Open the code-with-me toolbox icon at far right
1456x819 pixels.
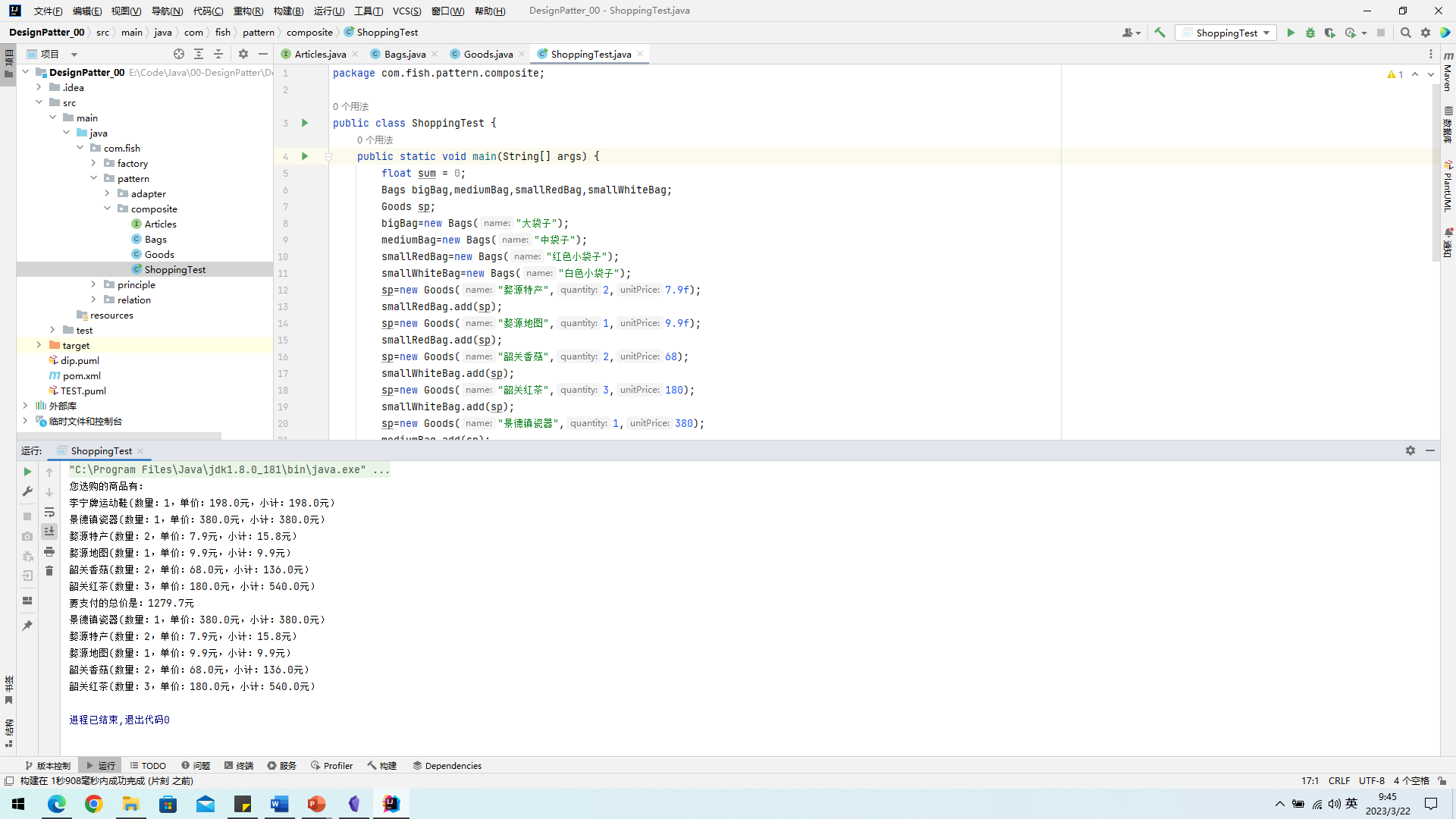coord(1445,33)
